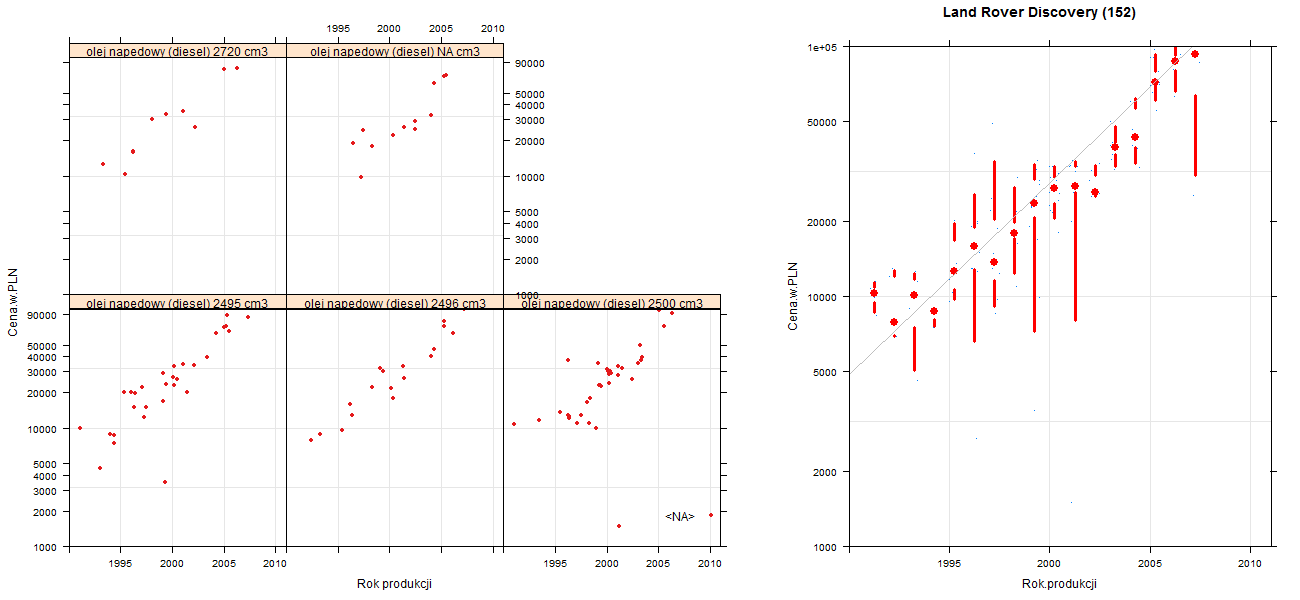Click '2010' x-axis tick below the 2500 cm3 panel
Screen dimensions: 1300x600
pyautogui.click(x=709, y=564)
